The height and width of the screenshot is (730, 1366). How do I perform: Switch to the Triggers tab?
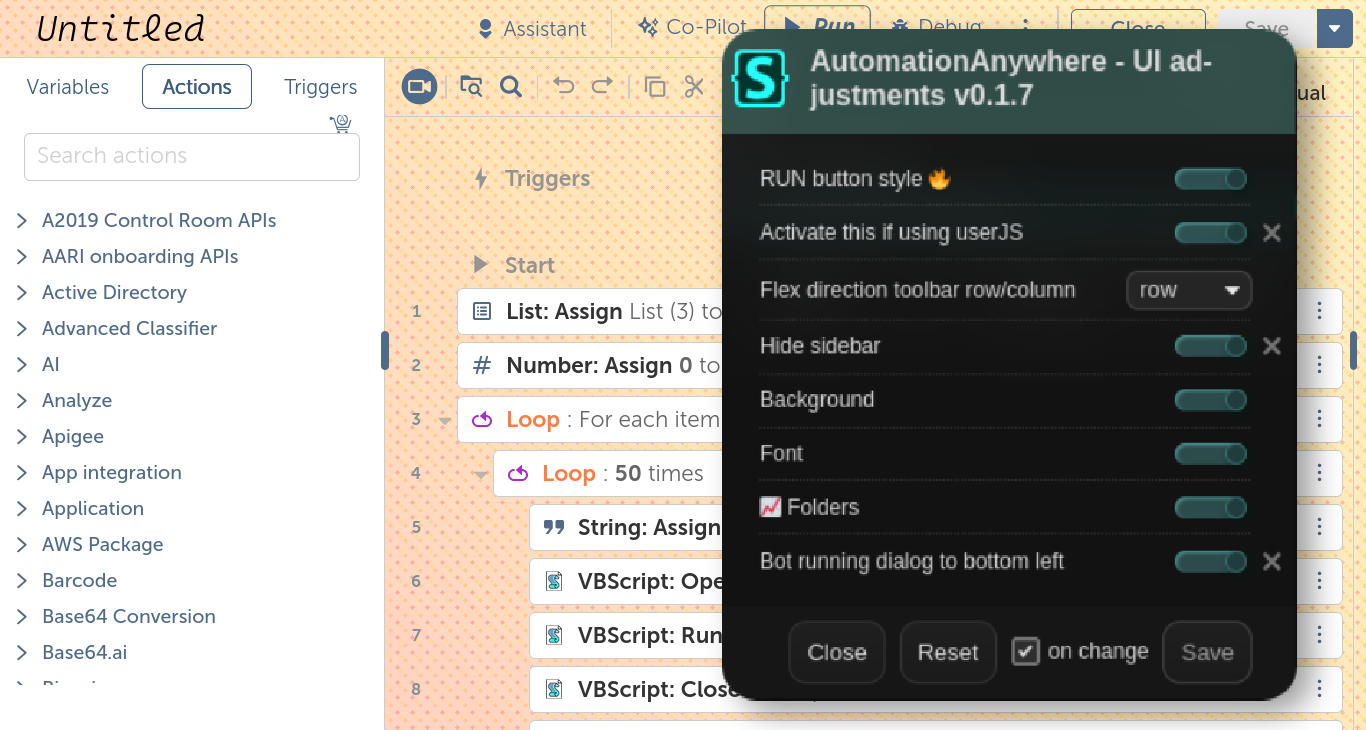(x=321, y=87)
